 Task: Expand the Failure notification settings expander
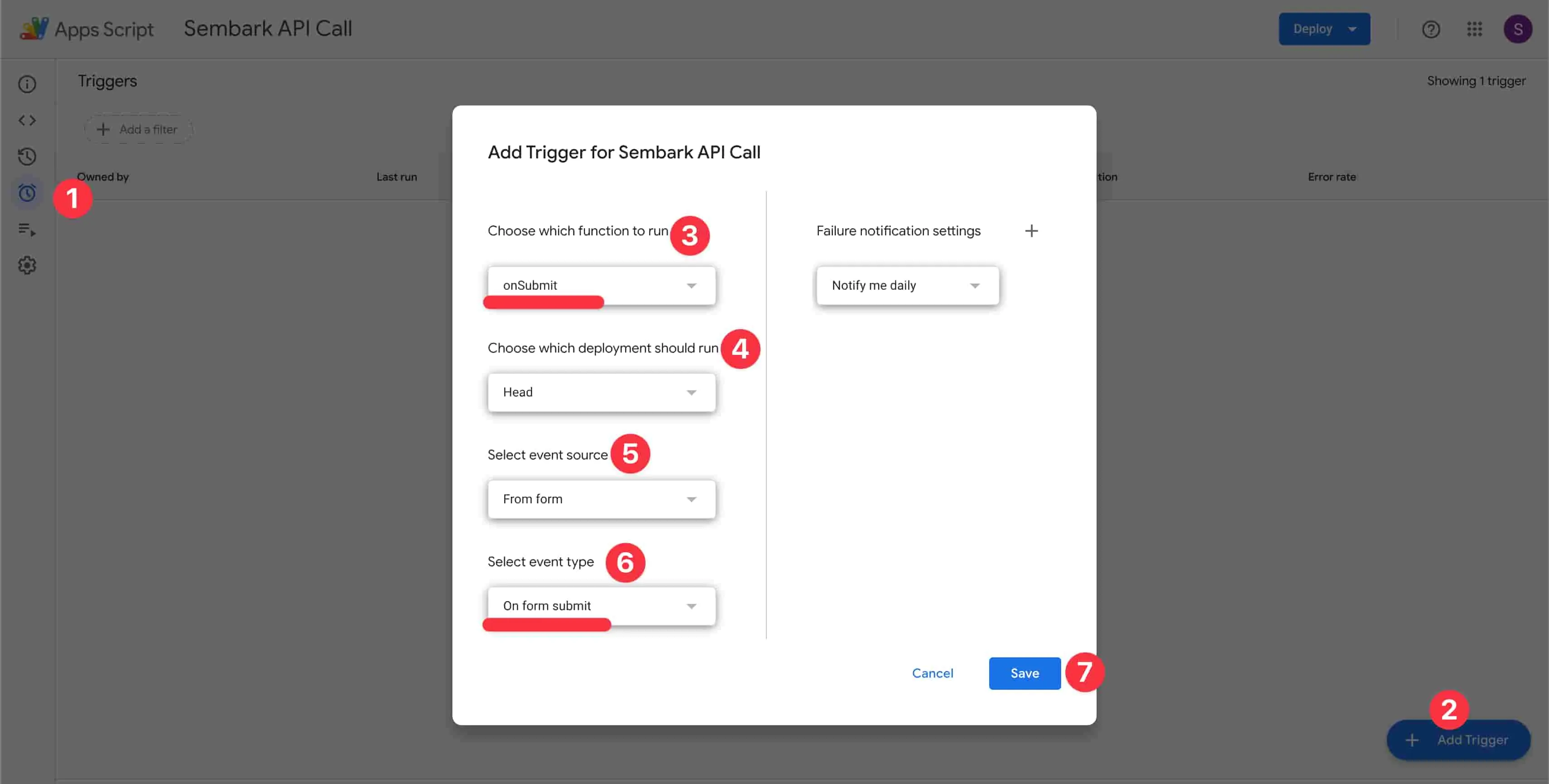click(1031, 231)
